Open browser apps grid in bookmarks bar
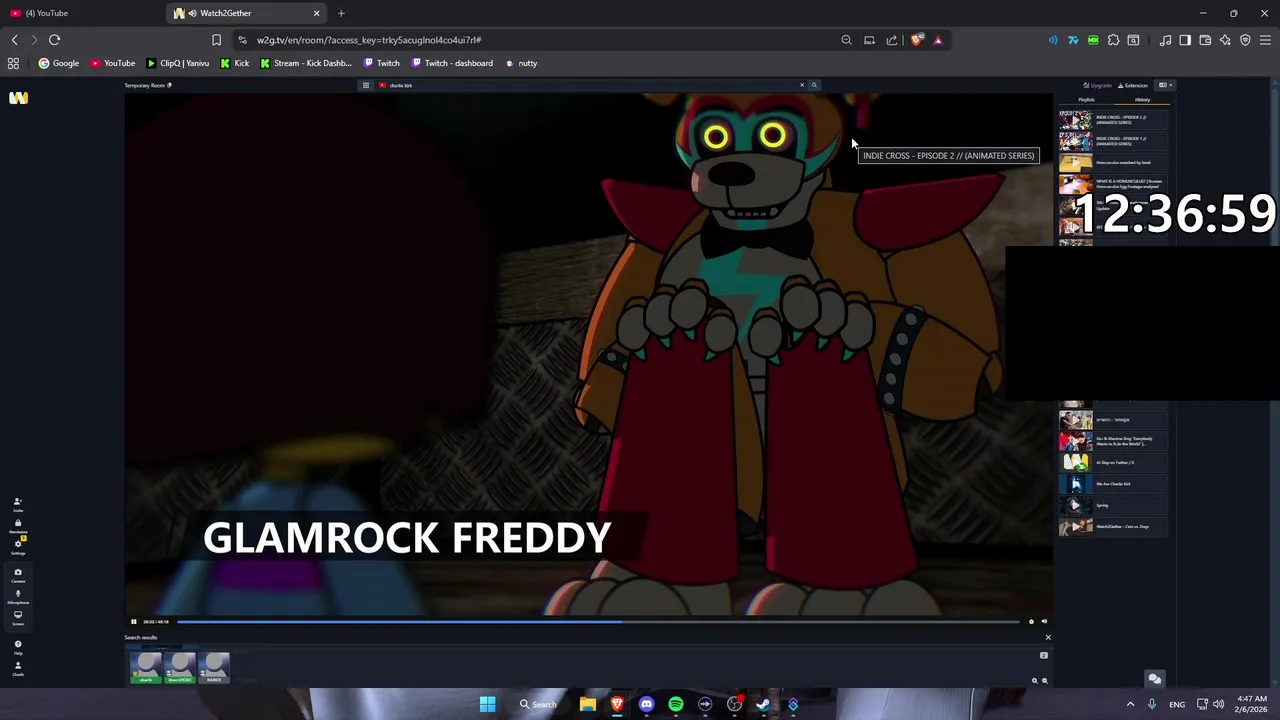The image size is (1280, 720). tap(13, 63)
